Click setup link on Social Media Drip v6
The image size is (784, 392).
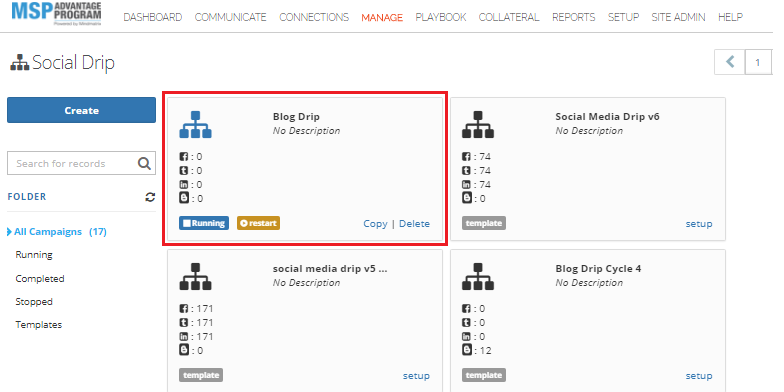click(699, 224)
